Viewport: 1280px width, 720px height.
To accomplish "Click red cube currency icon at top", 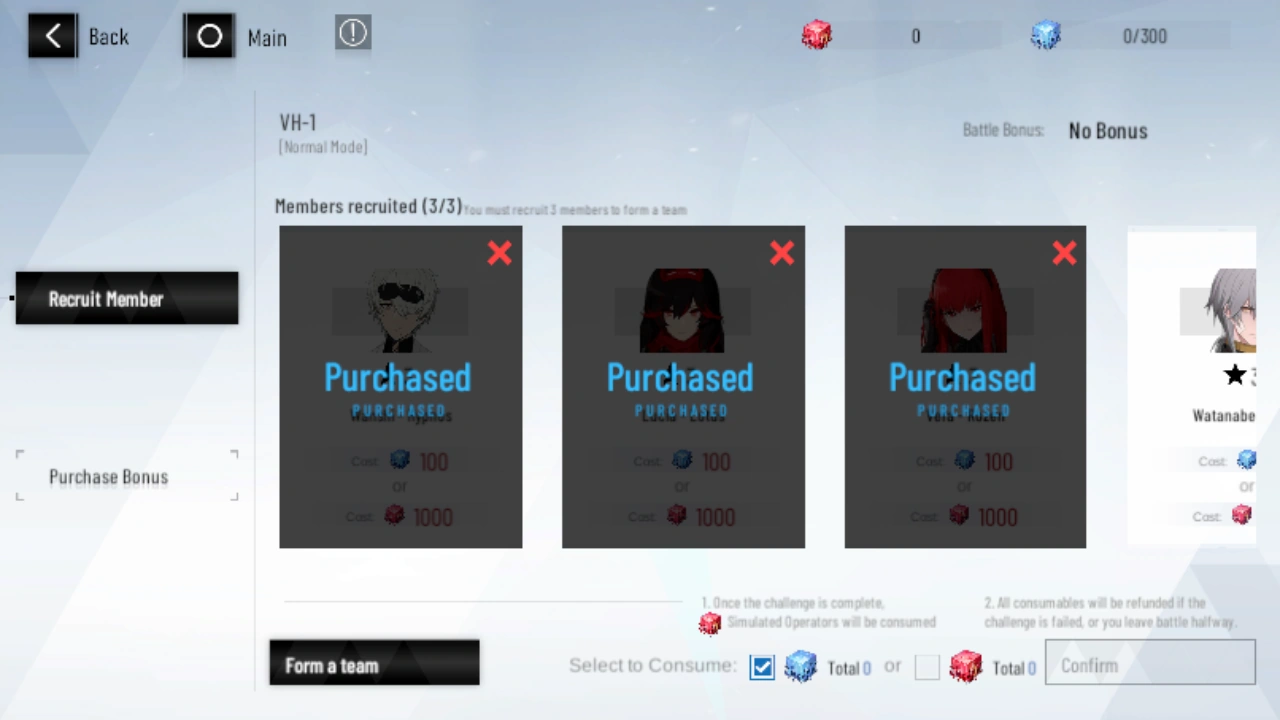I will pyautogui.click(x=817, y=36).
